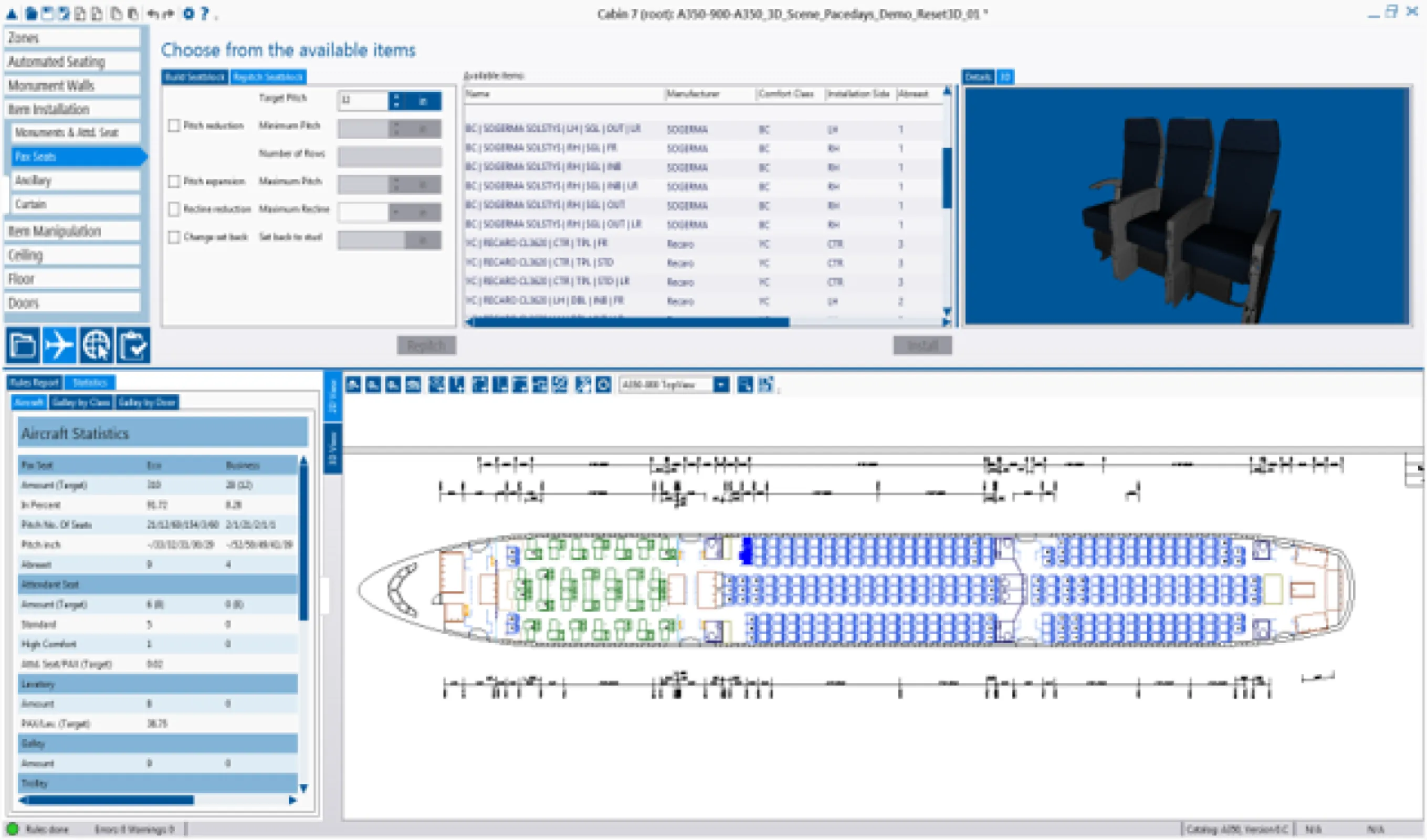
Task: Click the clipboard checkmark icon
Action: 134,345
